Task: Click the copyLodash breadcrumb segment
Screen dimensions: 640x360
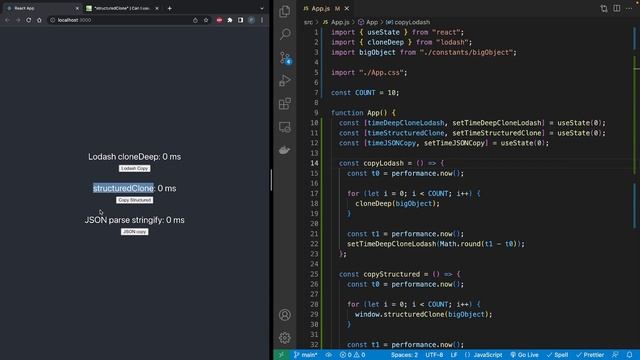Action: pos(408,22)
